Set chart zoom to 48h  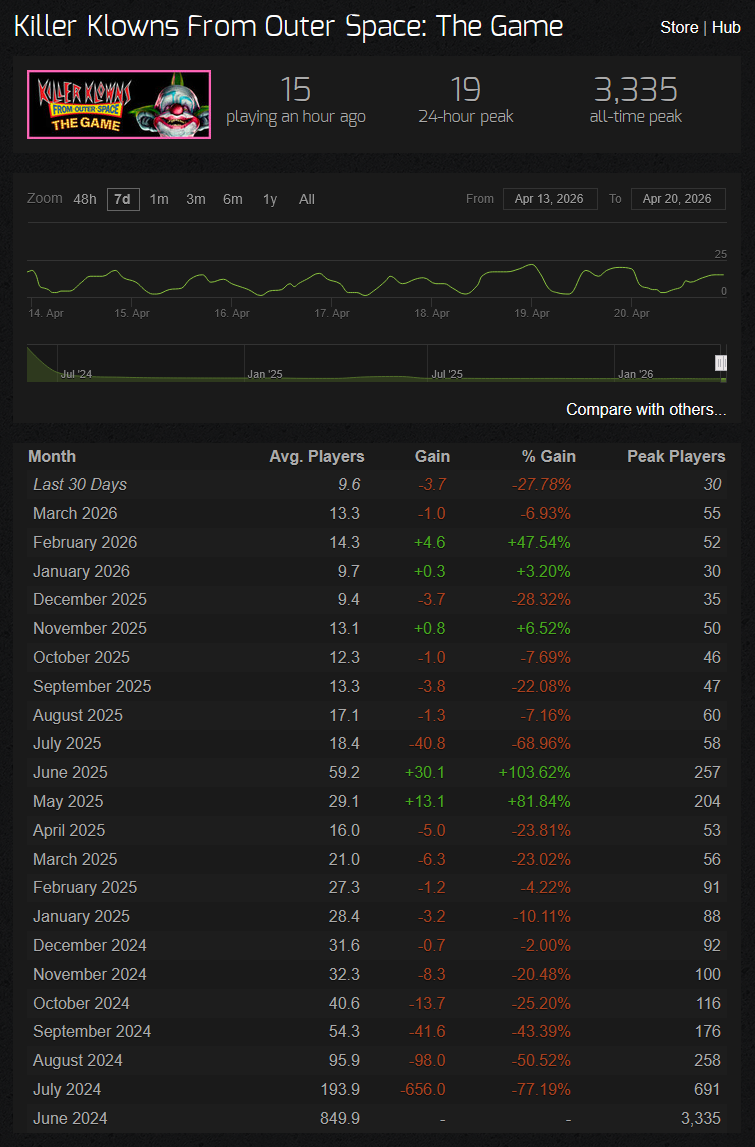coord(85,199)
